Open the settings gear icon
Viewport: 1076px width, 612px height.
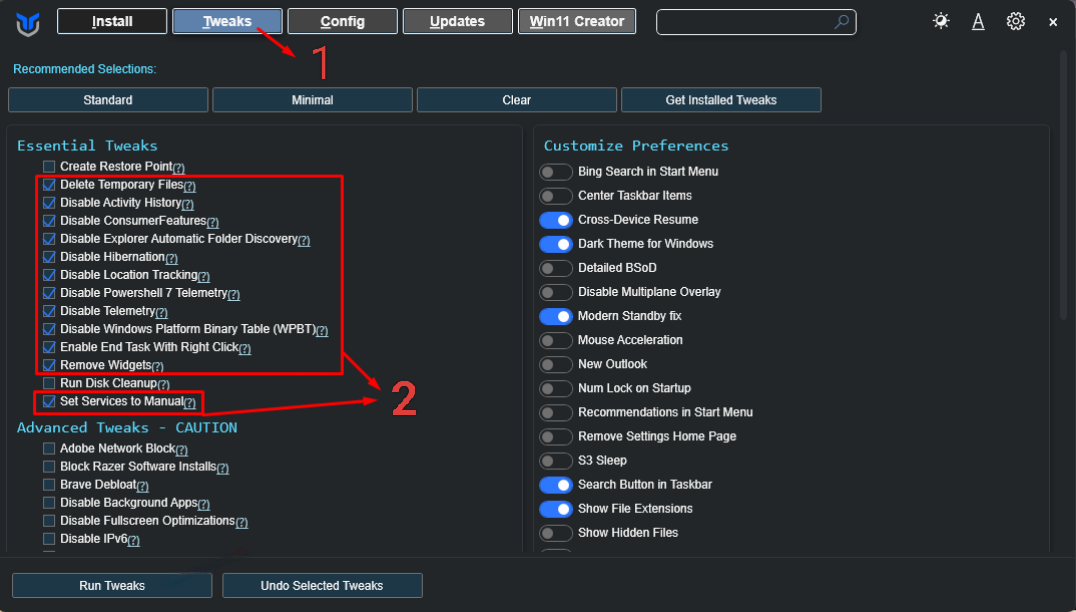(x=1016, y=21)
